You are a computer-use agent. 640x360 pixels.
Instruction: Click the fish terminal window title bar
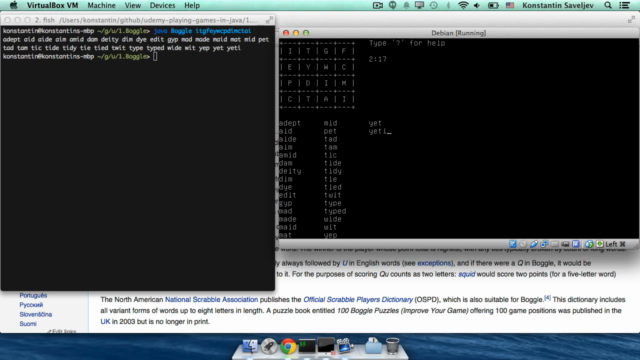point(138,20)
